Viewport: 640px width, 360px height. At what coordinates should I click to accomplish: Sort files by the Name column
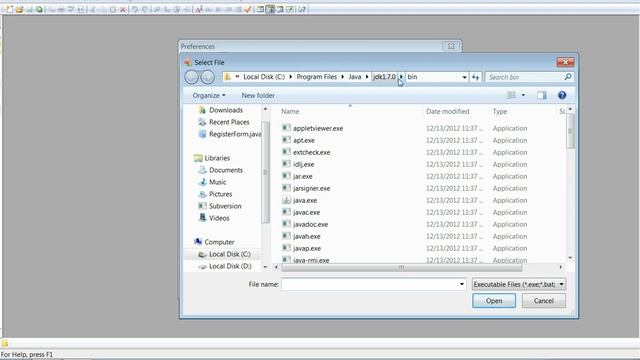point(290,111)
